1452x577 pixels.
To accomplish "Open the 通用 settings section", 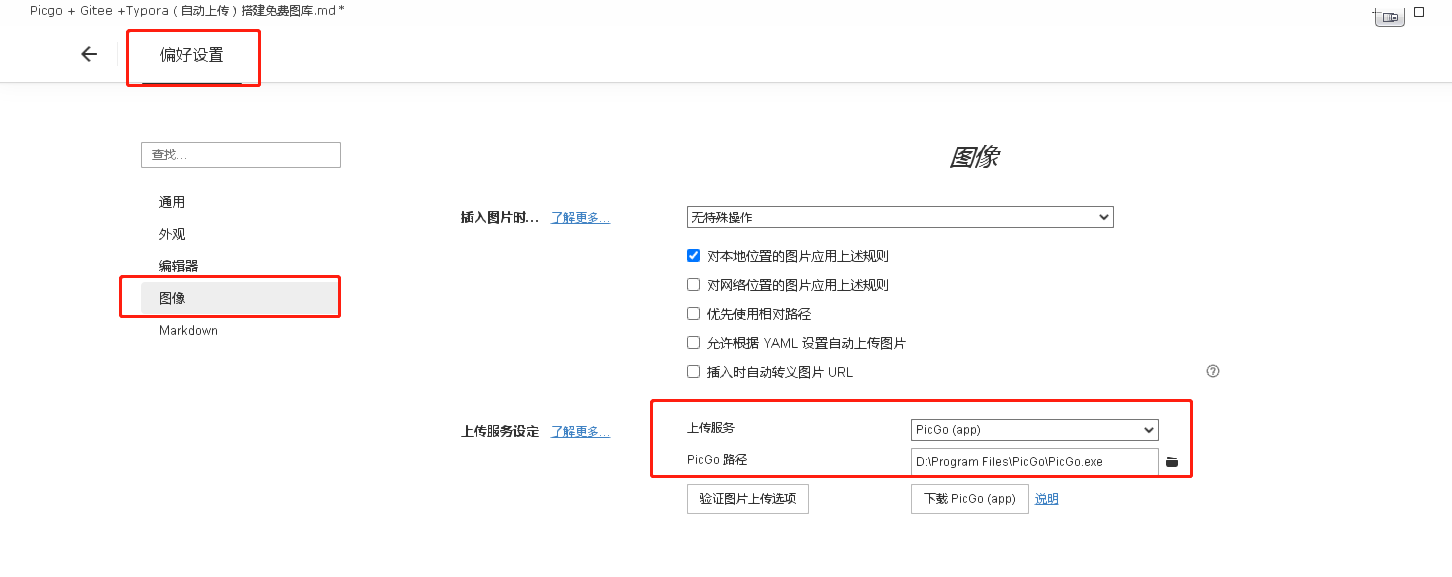I will pyautogui.click(x=172, y=202).
